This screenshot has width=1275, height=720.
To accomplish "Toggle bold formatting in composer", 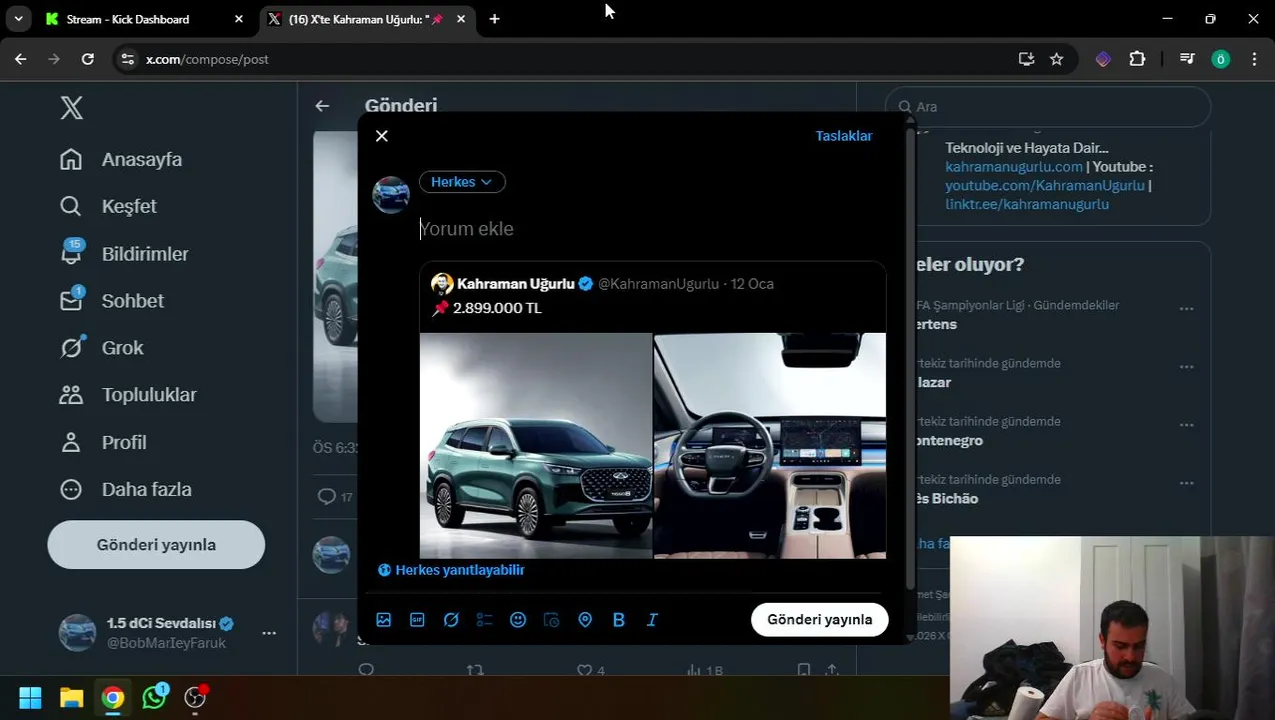I will pyautogui.click(x=619, y=620).
